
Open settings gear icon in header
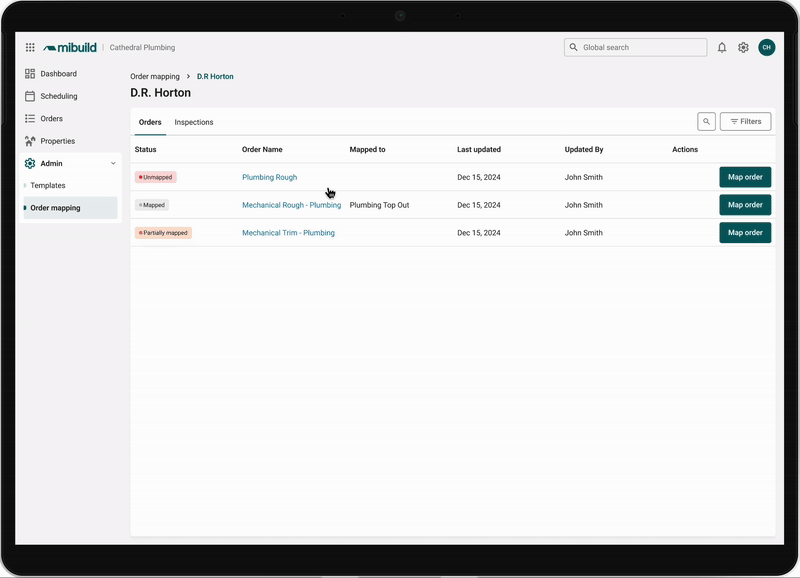point(743,47)
